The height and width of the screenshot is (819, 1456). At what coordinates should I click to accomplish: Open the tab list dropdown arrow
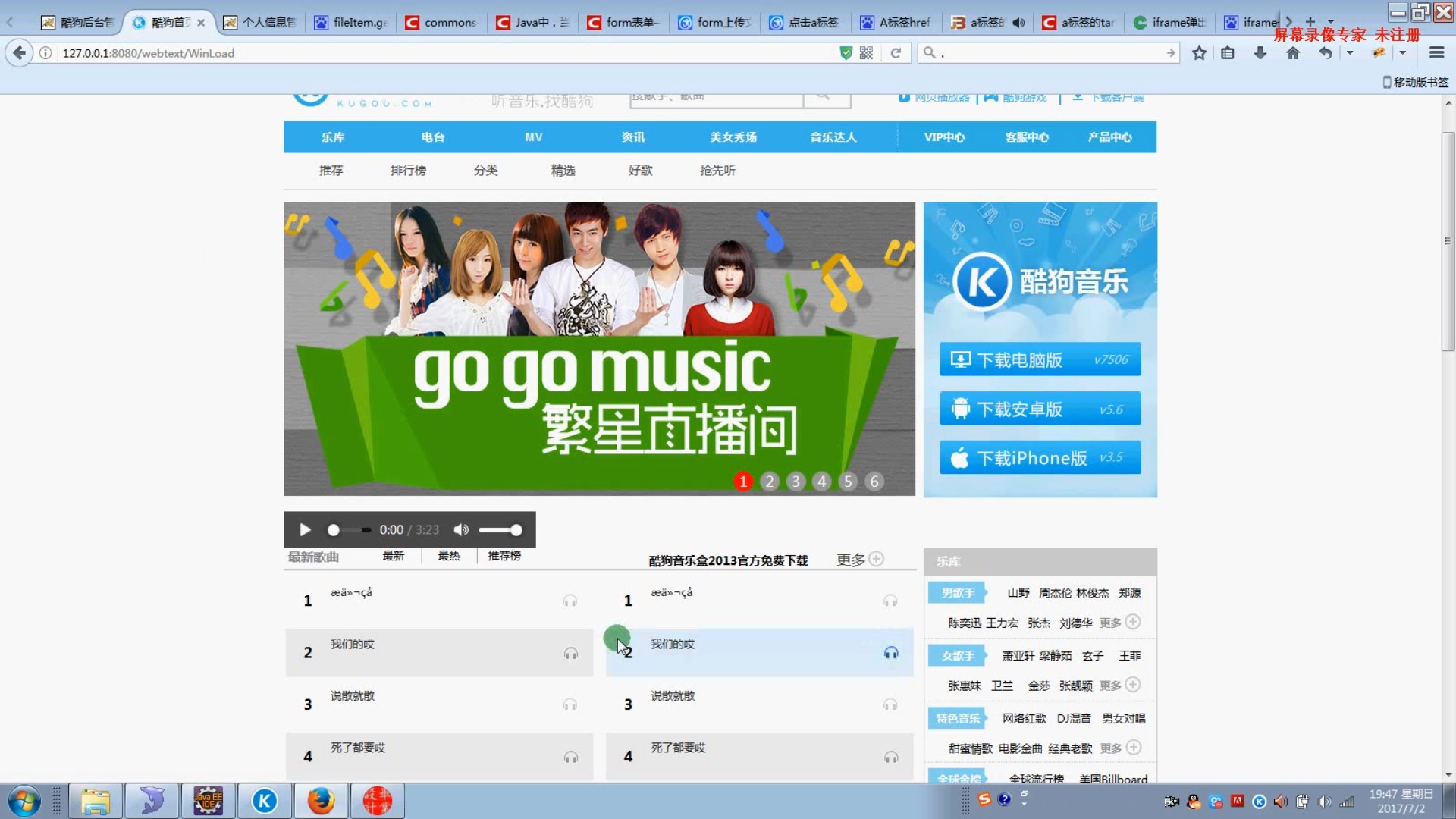[x=1331, y=21]
